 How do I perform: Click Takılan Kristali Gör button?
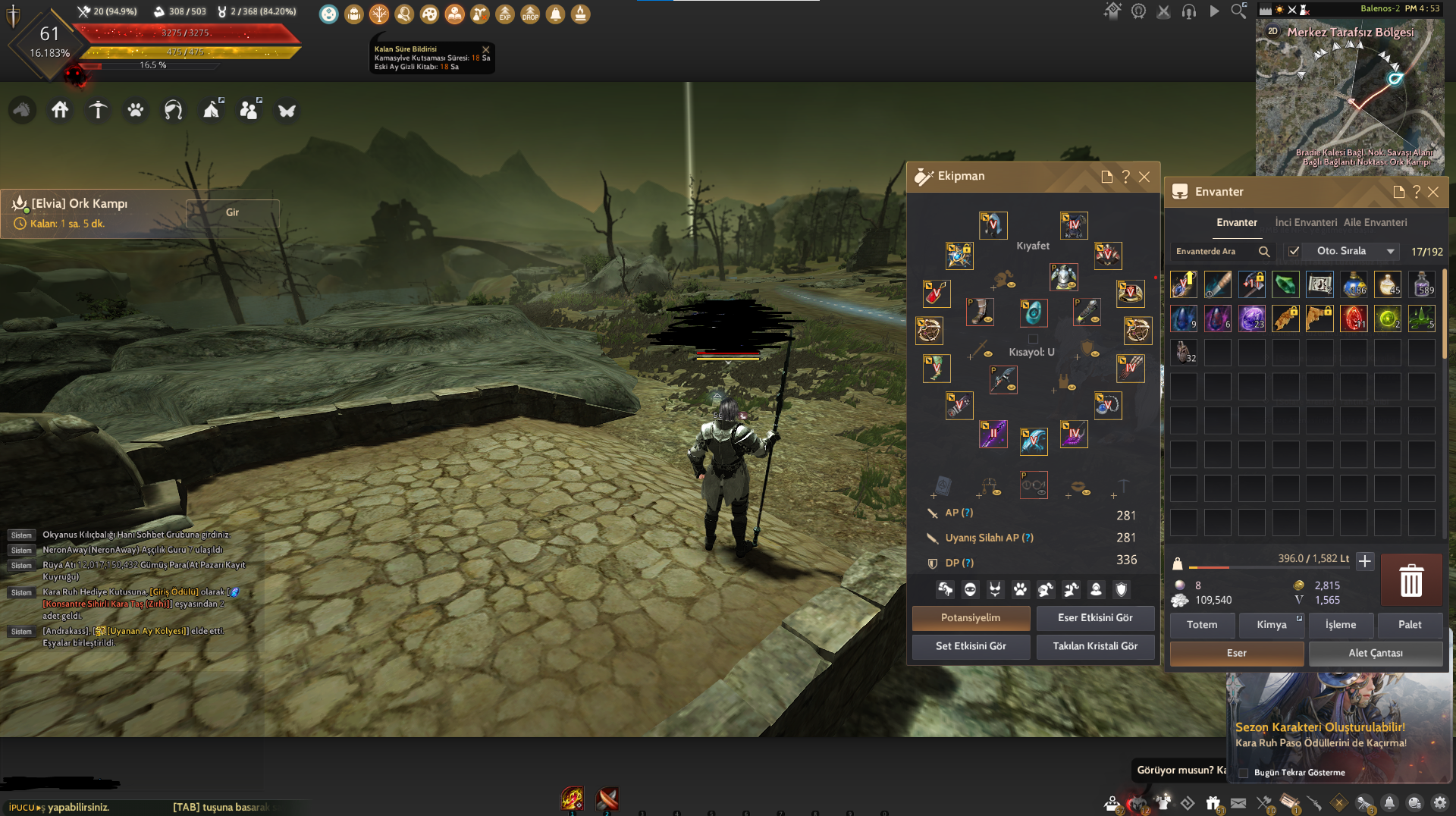point(1095,646)
